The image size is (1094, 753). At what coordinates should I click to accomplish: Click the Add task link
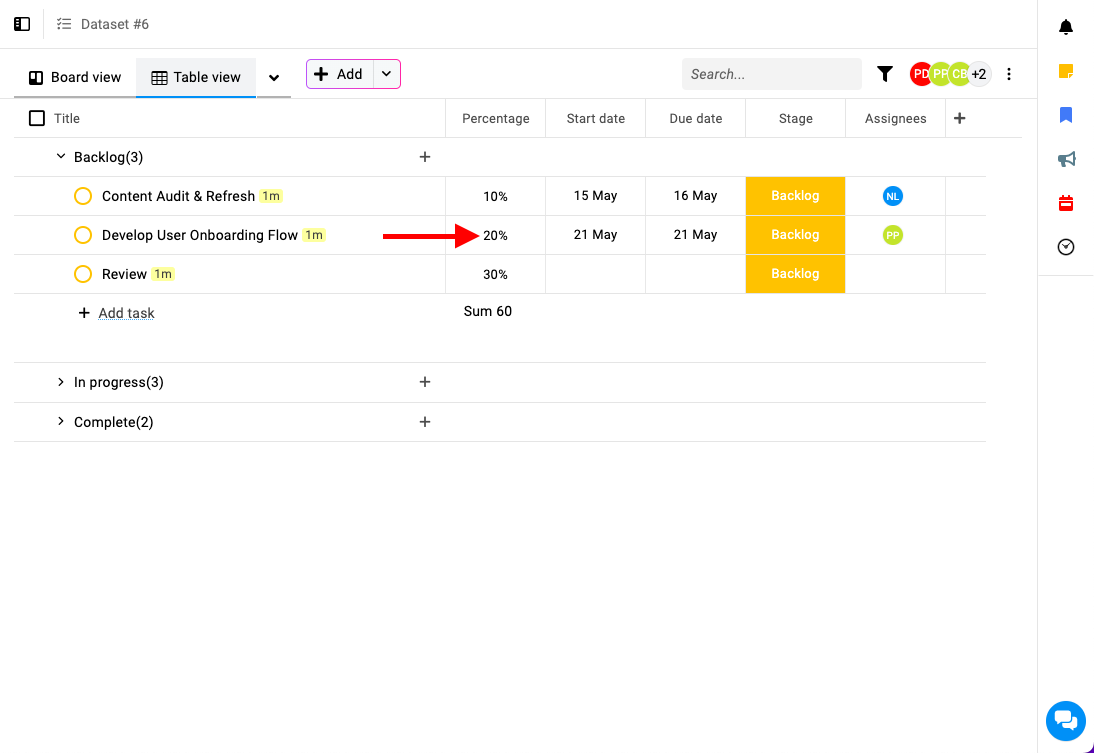pos(126,313)
